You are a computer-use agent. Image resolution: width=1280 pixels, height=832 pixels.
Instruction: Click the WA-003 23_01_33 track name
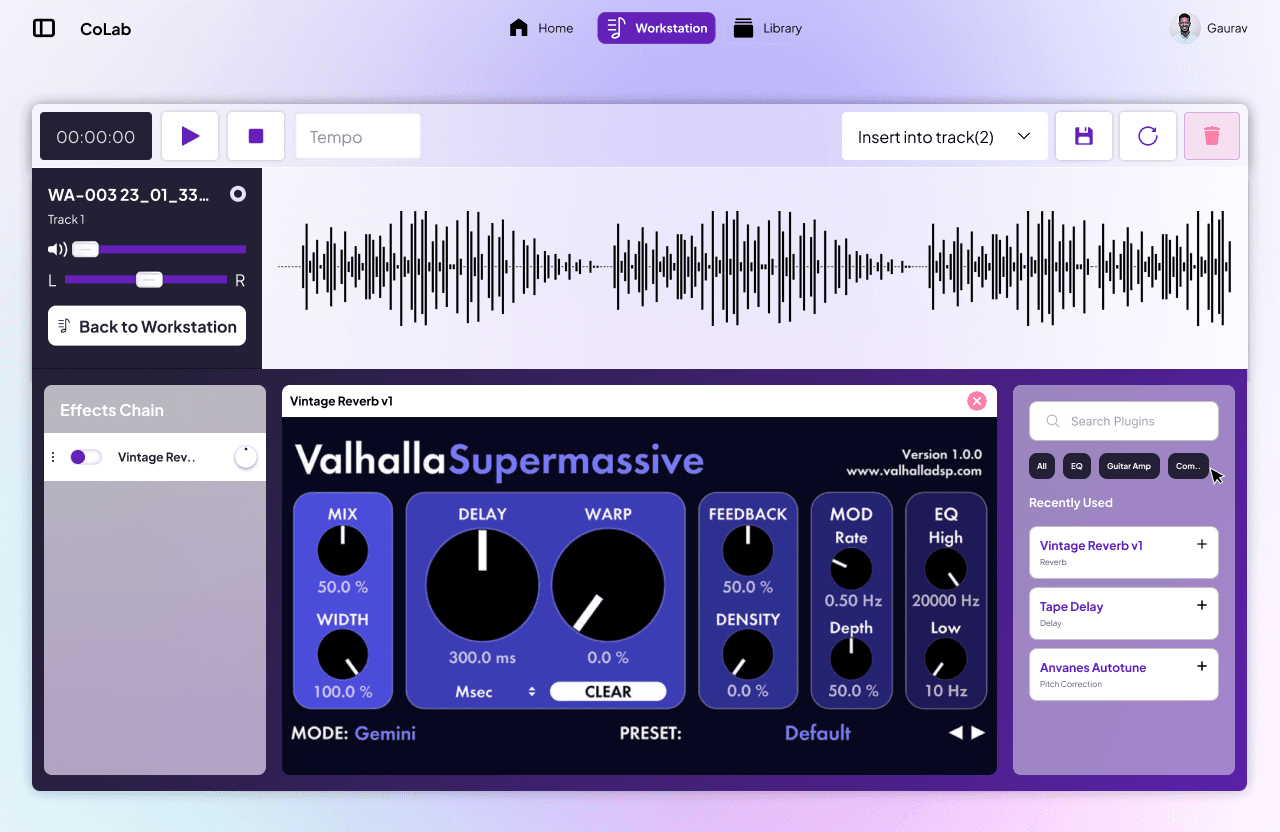pyautogui.click(x=129, y=195)
